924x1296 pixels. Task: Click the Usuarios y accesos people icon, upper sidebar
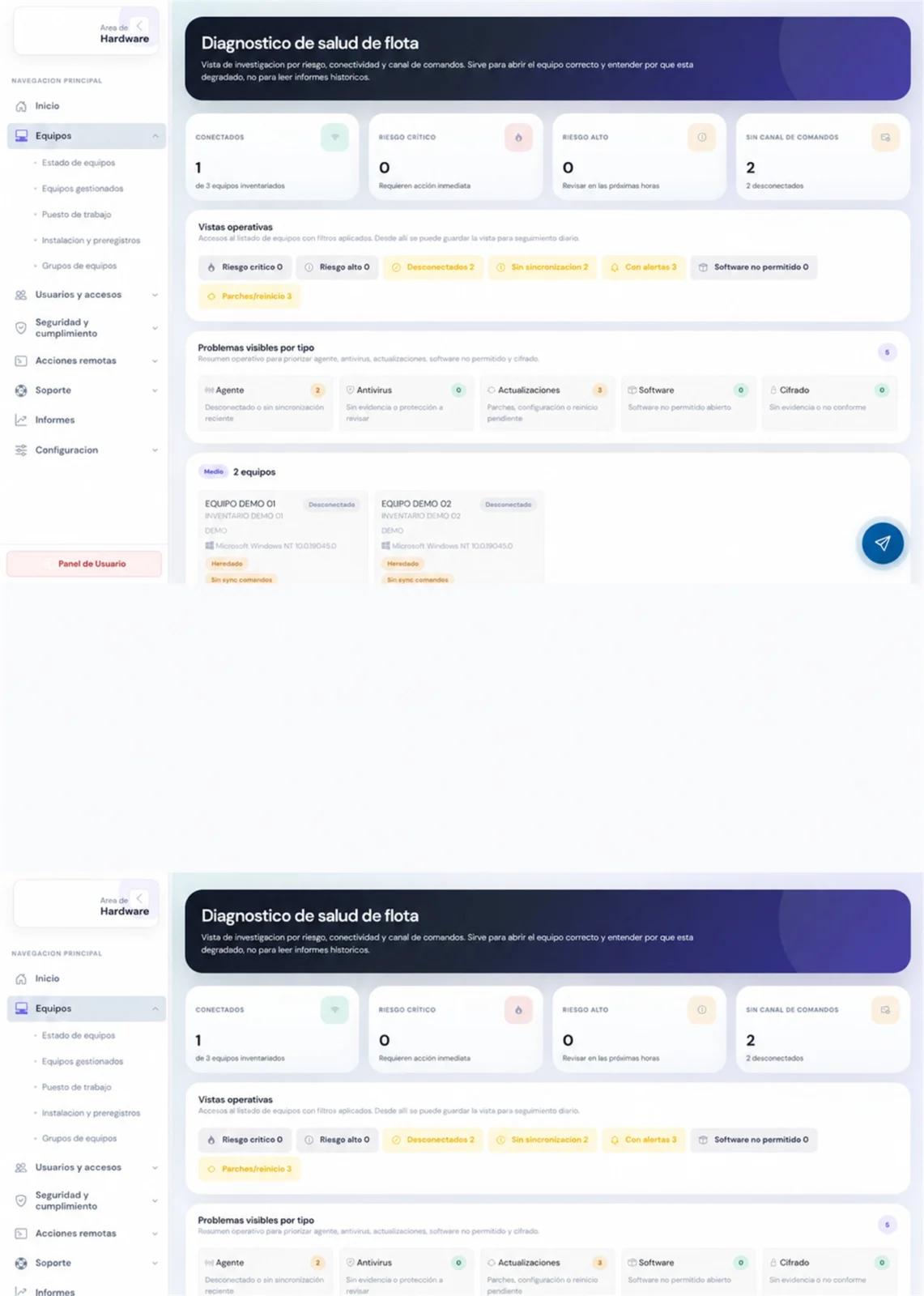point(21,295)
